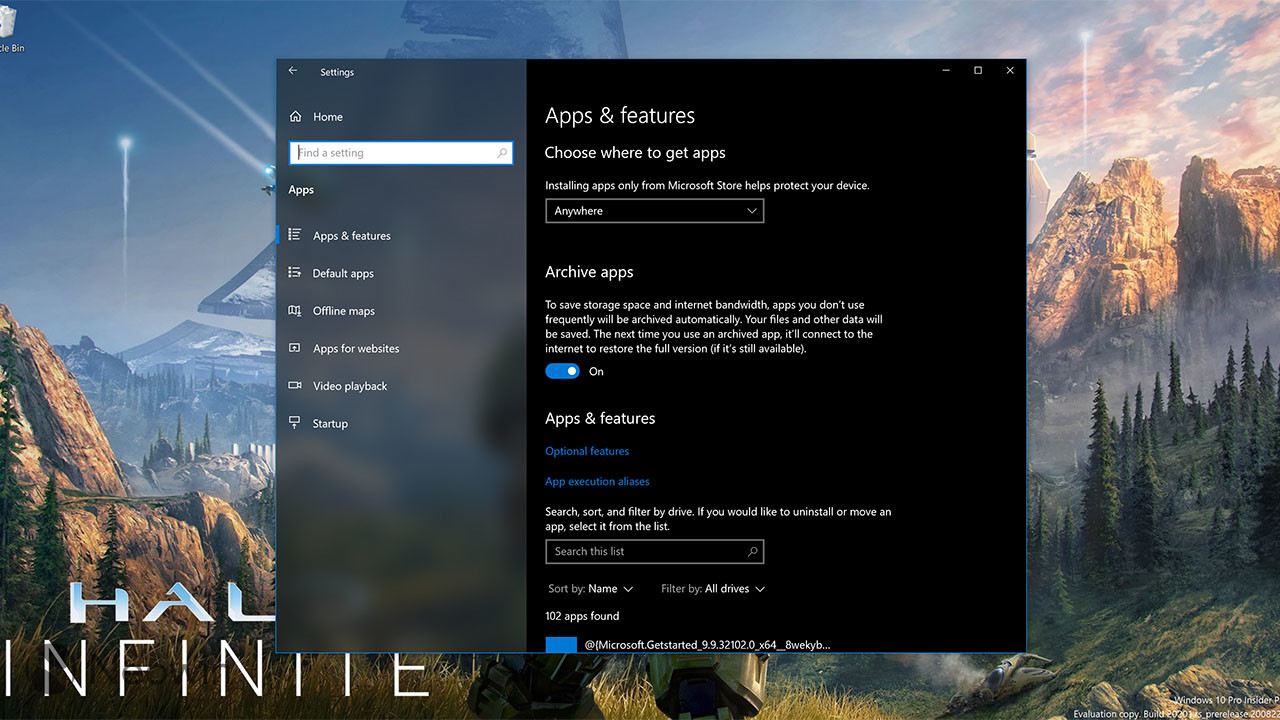Expand the Filter by All drives dropdown
The height and width of the screenshot is (720, 1280).
713,589
